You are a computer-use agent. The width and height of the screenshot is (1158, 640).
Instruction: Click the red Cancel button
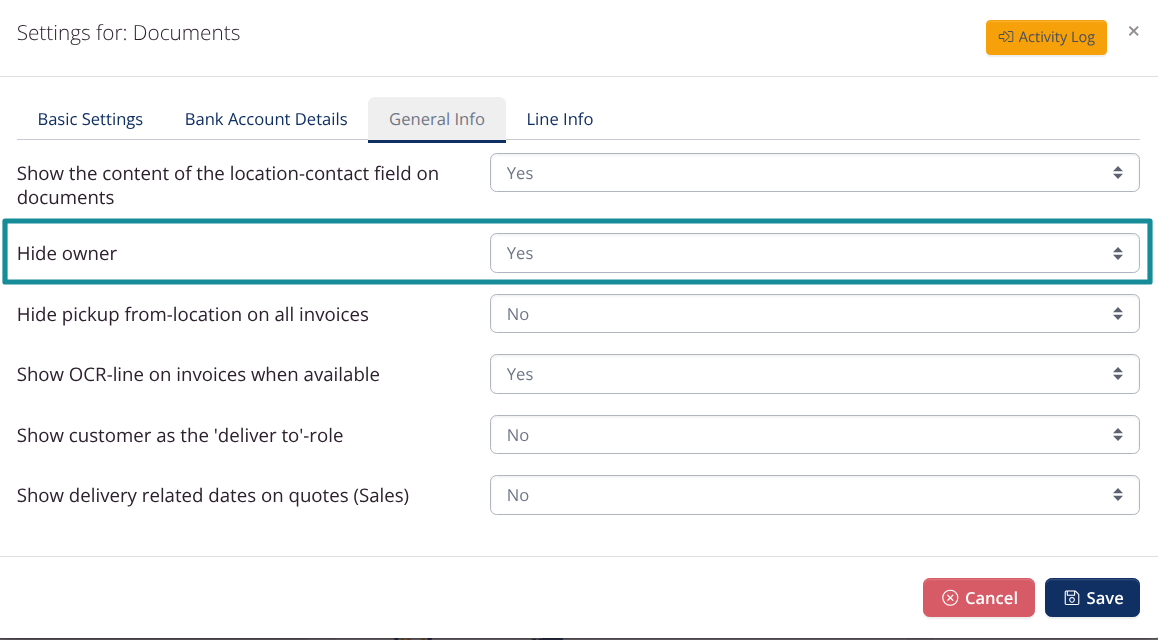(x=979, y=598)
